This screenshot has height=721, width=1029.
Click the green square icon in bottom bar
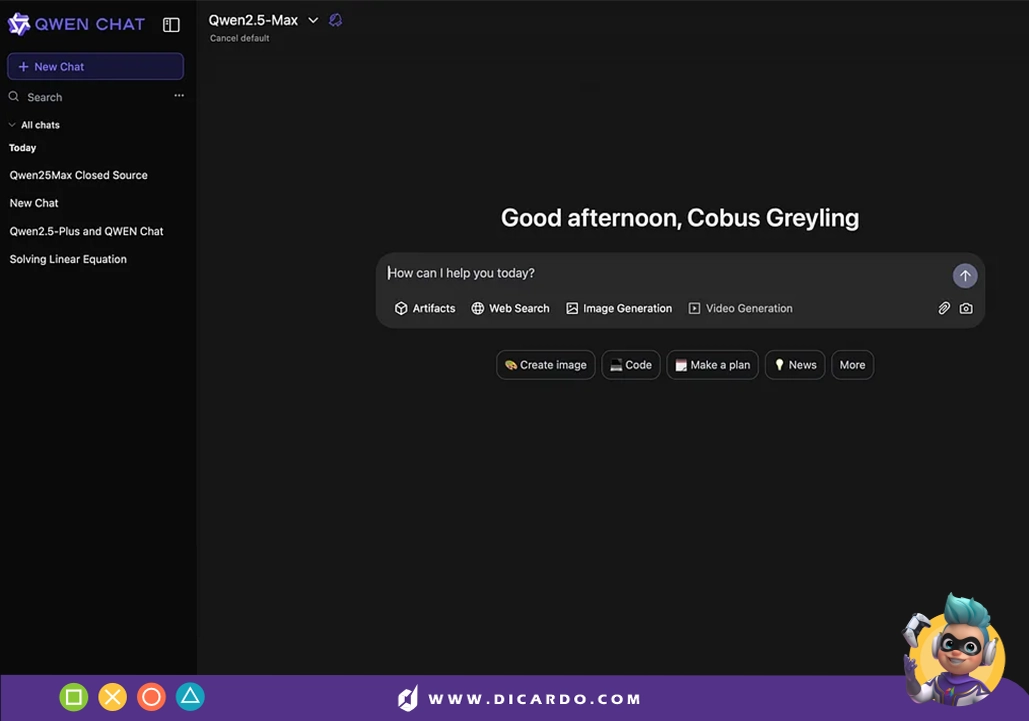74,697
